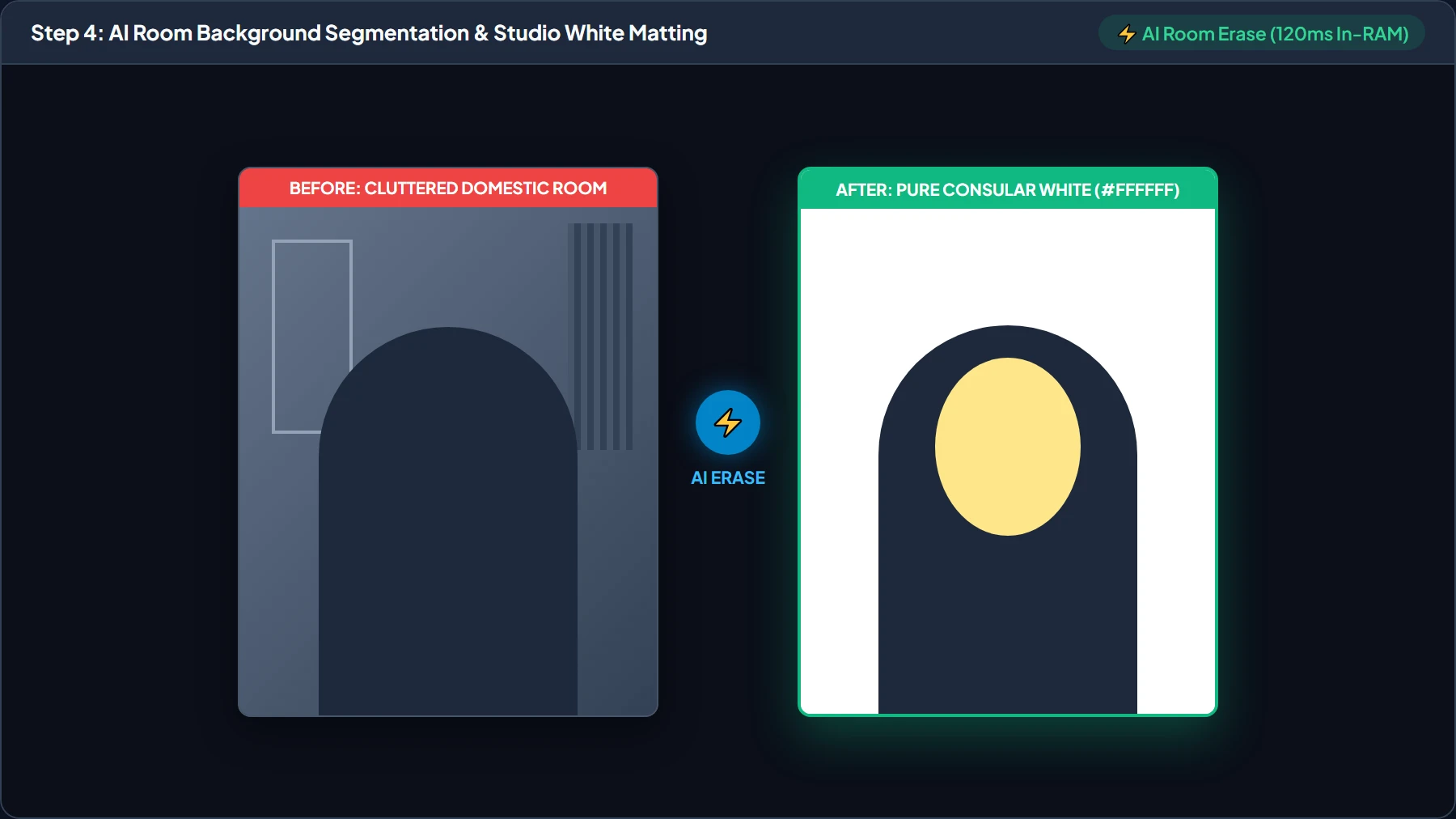Click the striped curtain in Before image
The width and height of the screenshot is (1456, 819).
[x=600, y=337]
